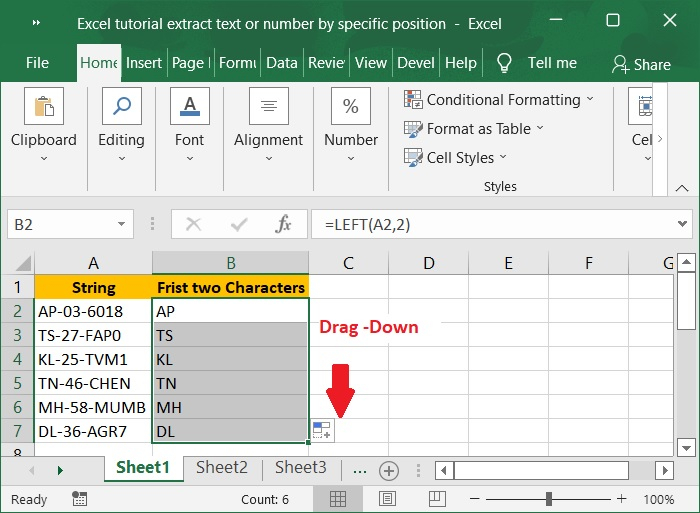Open the Clipboard group icon
This screenshot has width=700, height=513.
[x=44, y=107]
